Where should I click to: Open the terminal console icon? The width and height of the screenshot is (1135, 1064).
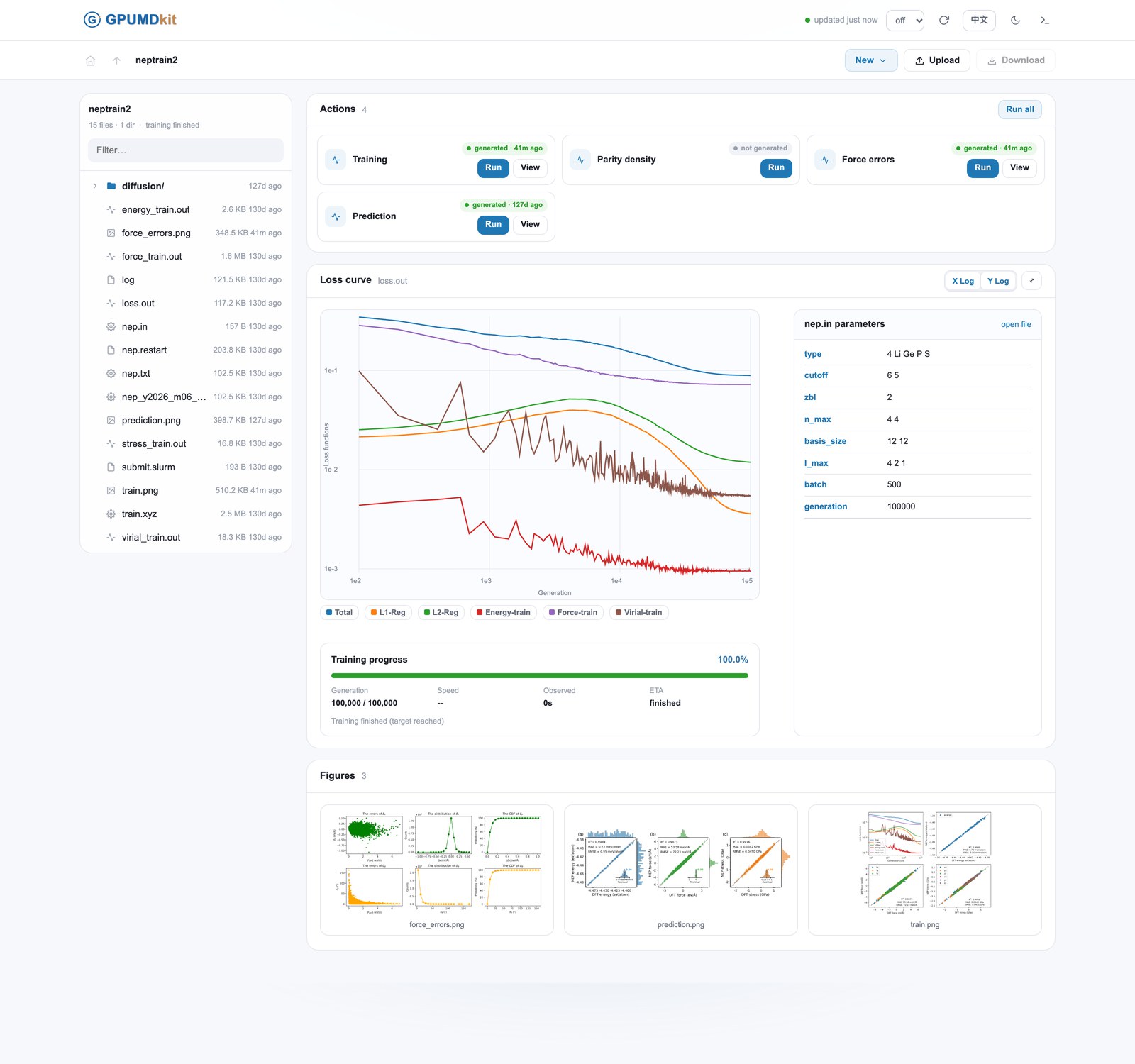click(x=1045, y=21)
